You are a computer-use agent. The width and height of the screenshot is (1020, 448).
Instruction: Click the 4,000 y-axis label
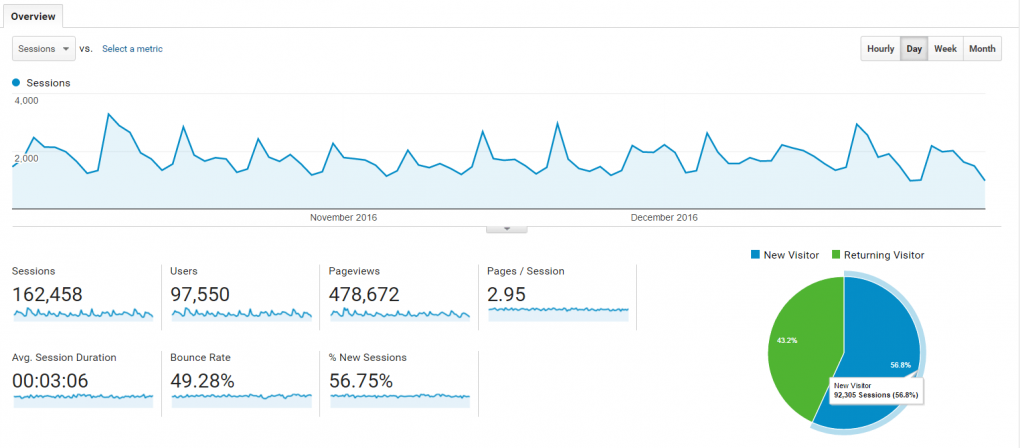(x=27, y=101)
